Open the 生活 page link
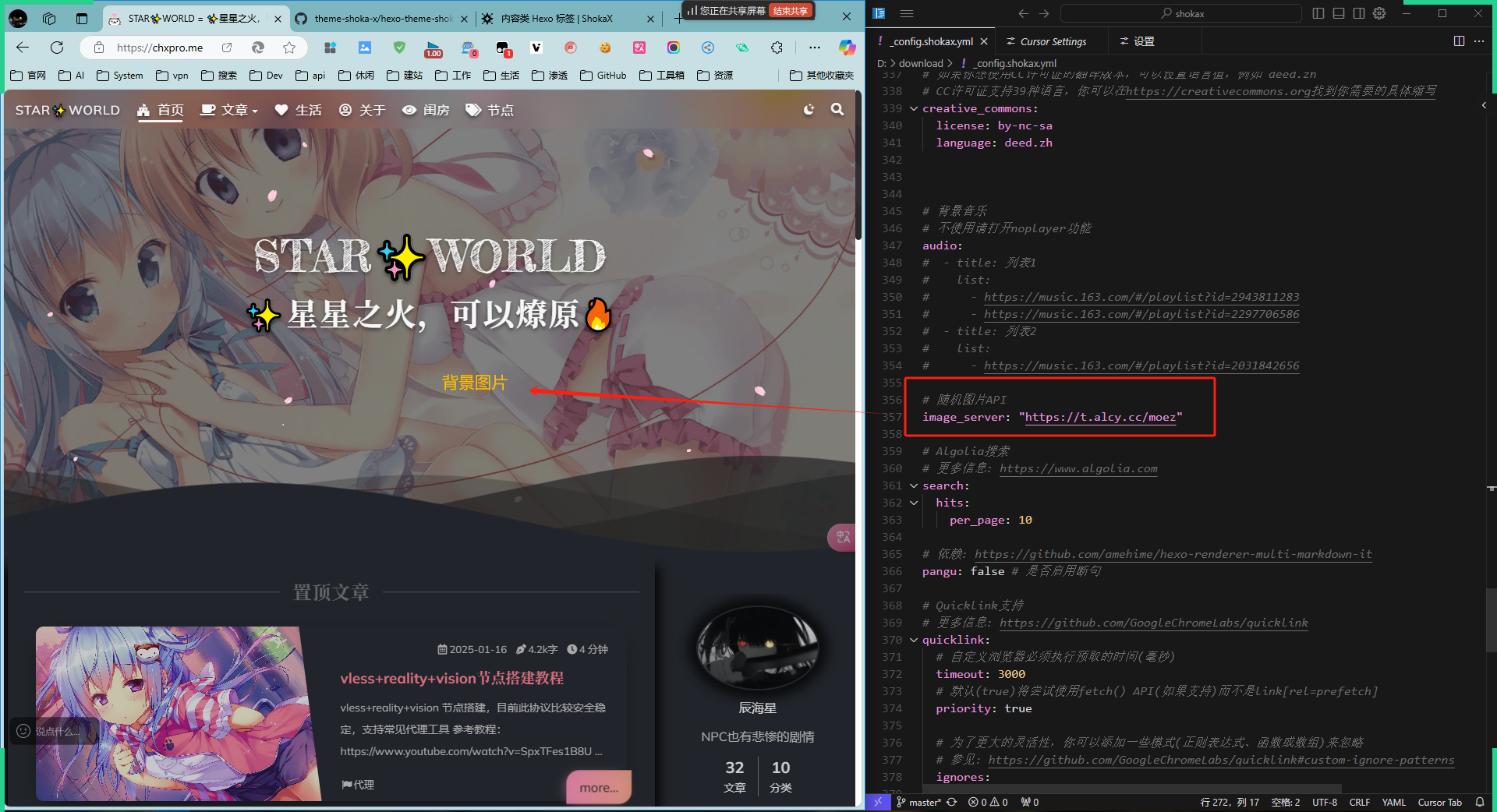Image resolution: width=1497 pixels, height=812 pixels. 299,110
